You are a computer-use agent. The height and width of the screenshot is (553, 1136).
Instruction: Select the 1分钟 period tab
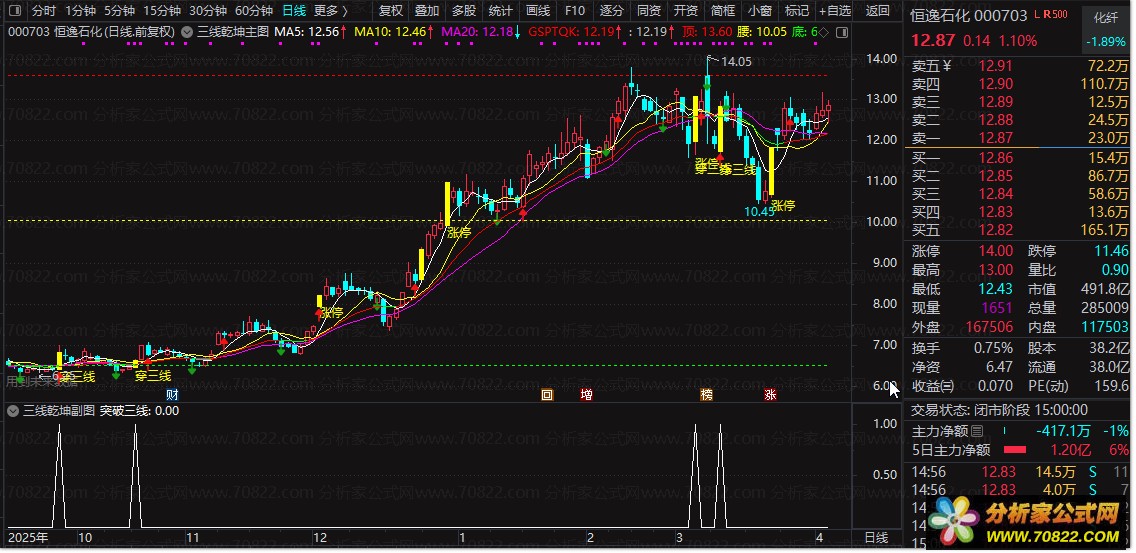tap(80, 11)
